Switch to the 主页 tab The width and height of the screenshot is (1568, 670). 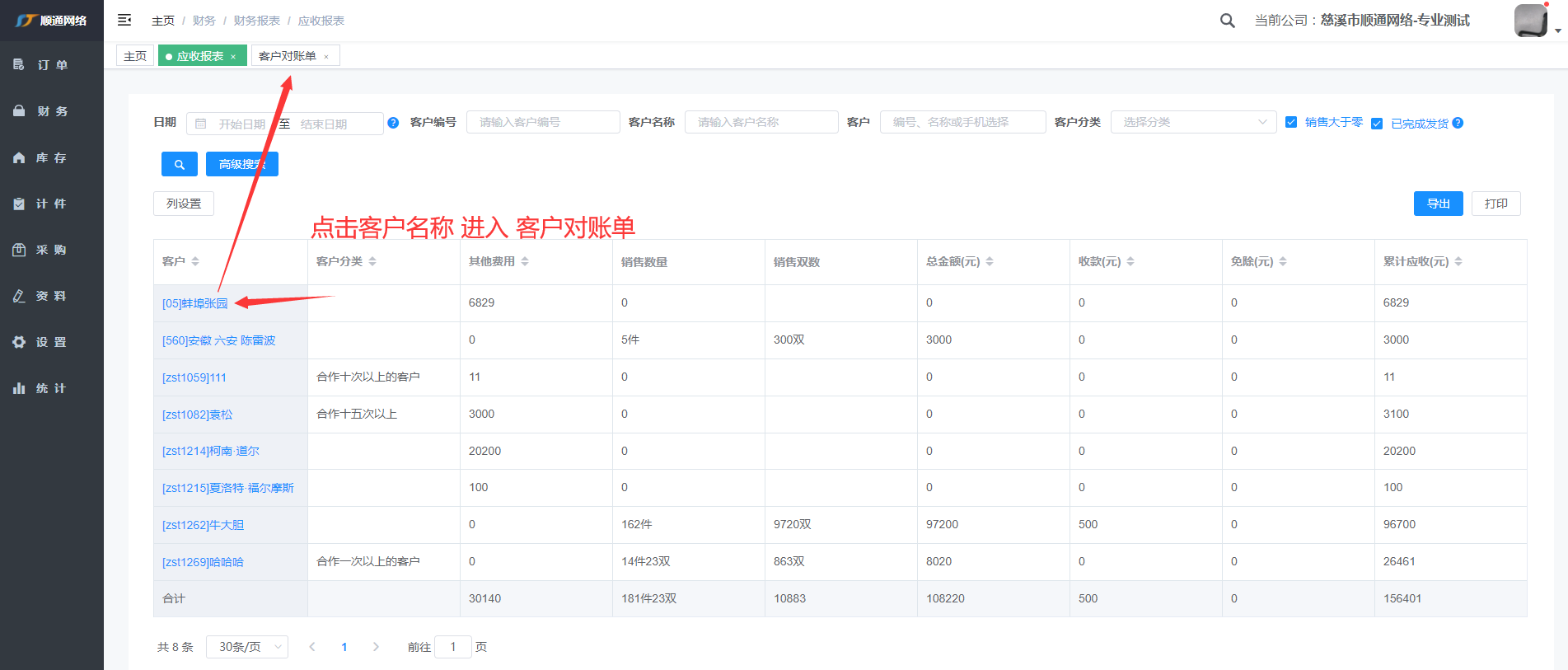[x=135, y=56]
